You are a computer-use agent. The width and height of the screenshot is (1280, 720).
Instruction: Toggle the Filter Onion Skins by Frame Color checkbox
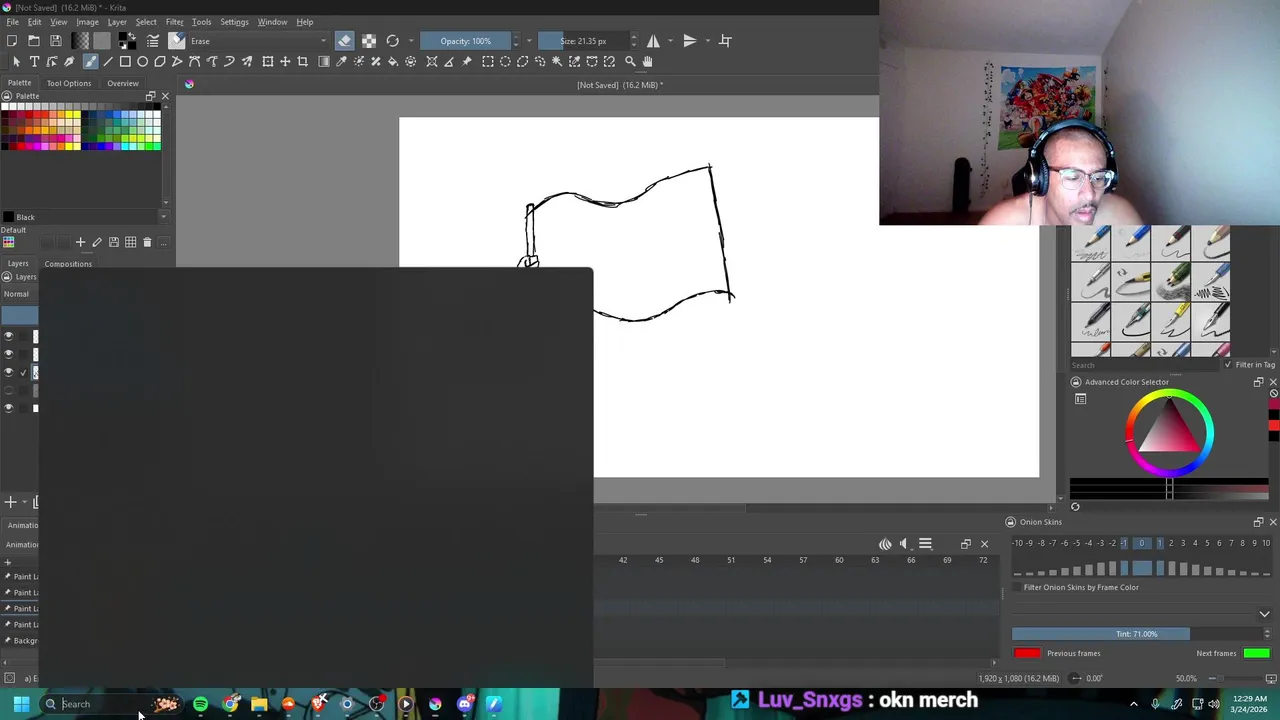point(1018,588)
